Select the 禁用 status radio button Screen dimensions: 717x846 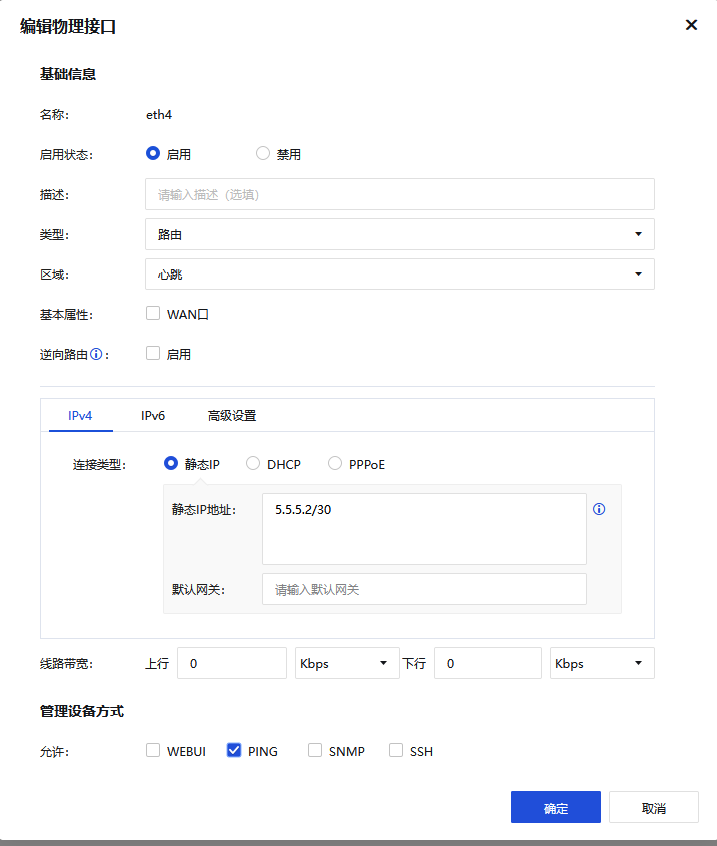tap(263, 153)
